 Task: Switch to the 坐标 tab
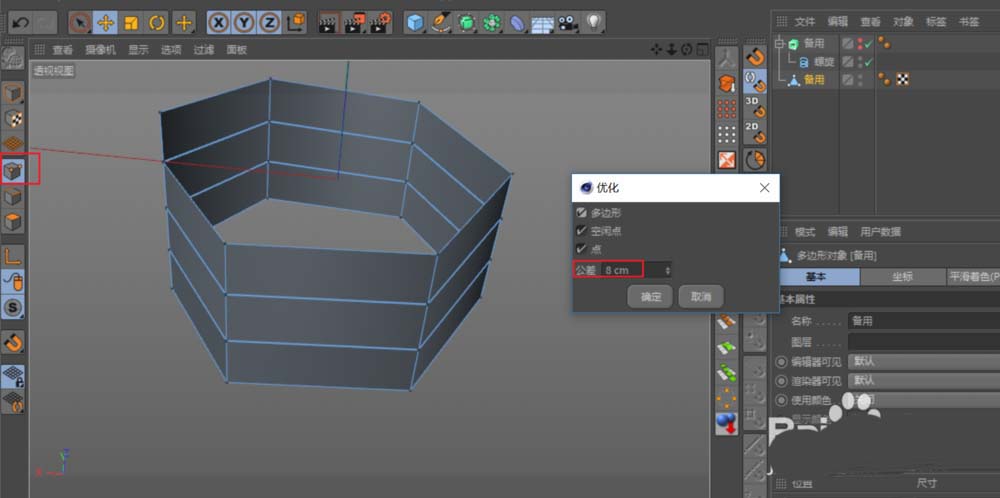pos(901,277)
